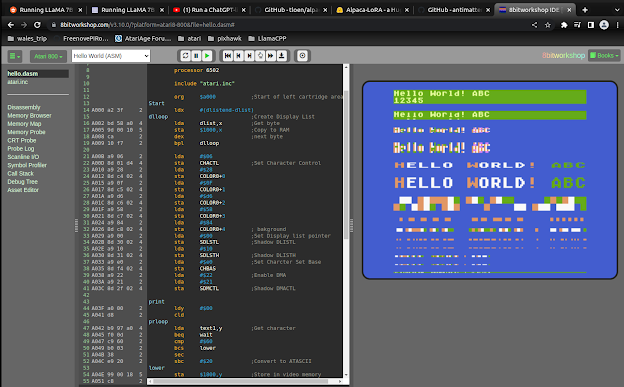Open the Memory Map view
Image resolution: width=624 pixels, height=387 pixels.
(24, 124)
